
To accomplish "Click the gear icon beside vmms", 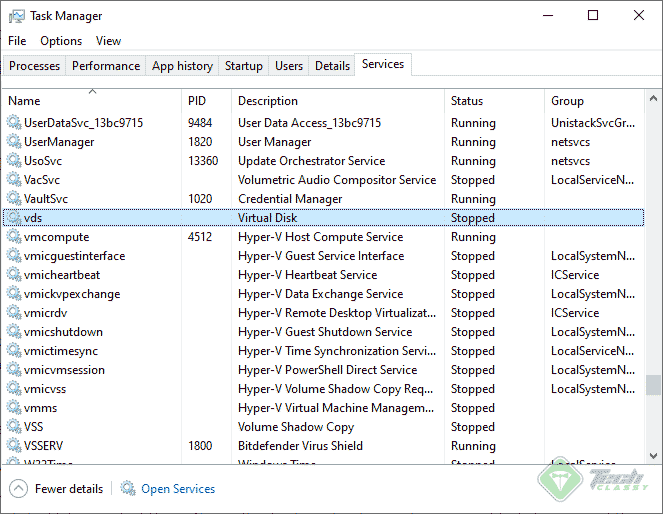I will click(x=14, y=408).
